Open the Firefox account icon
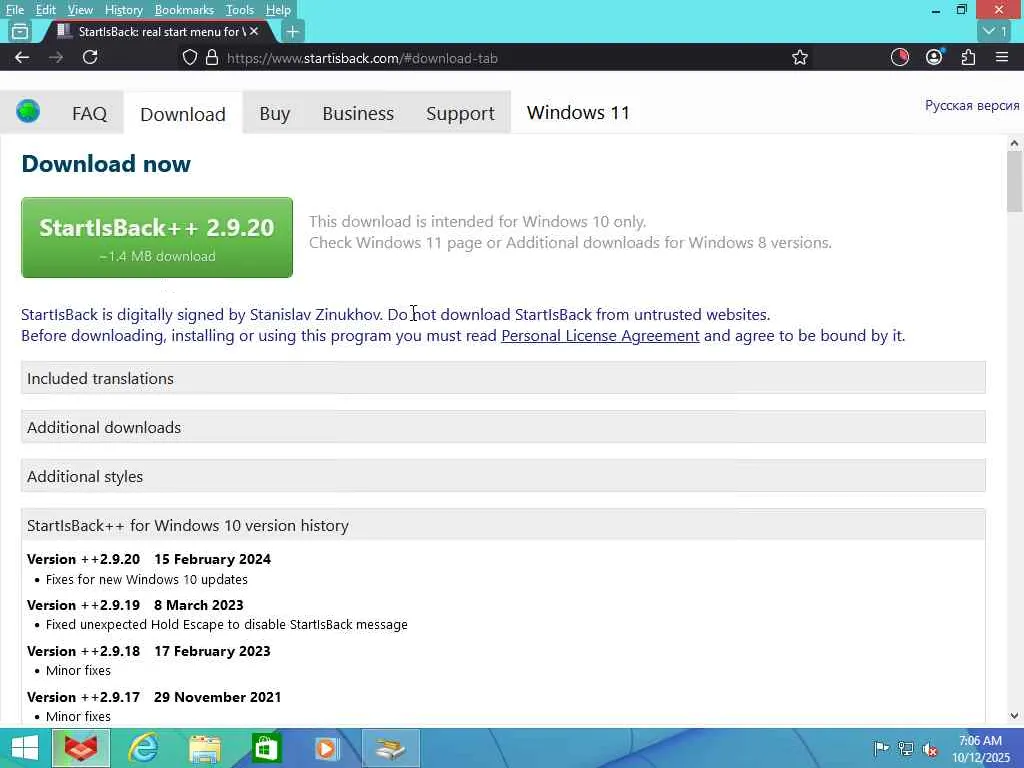This screenshot has height=768, width=1024. tap(934, 57)
